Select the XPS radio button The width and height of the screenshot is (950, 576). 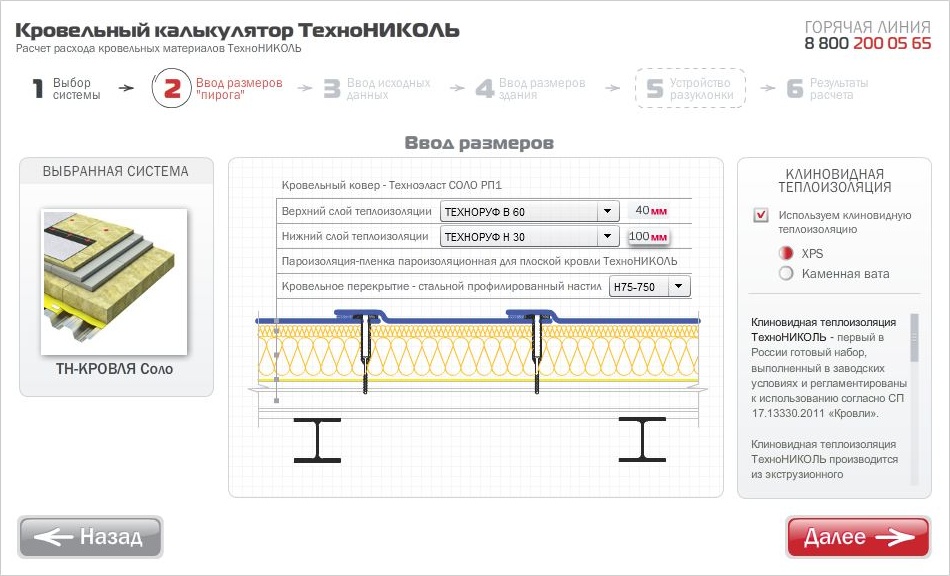[x=786, y=254]
